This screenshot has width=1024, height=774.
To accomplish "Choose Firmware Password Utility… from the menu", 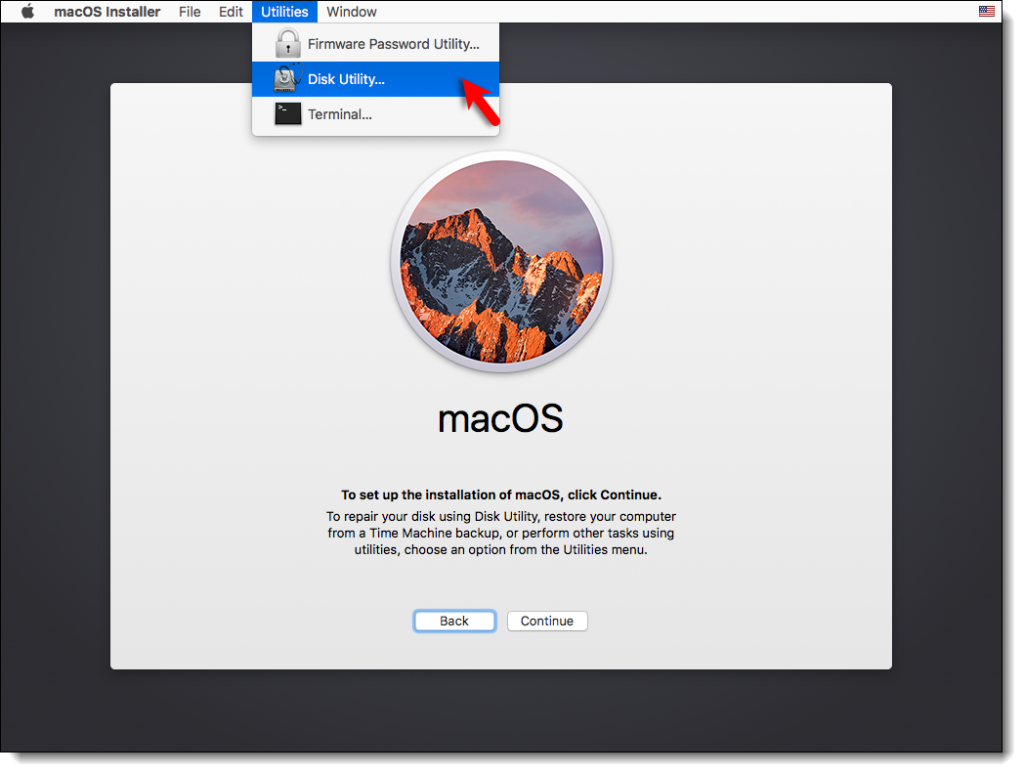I will [376, 44].
